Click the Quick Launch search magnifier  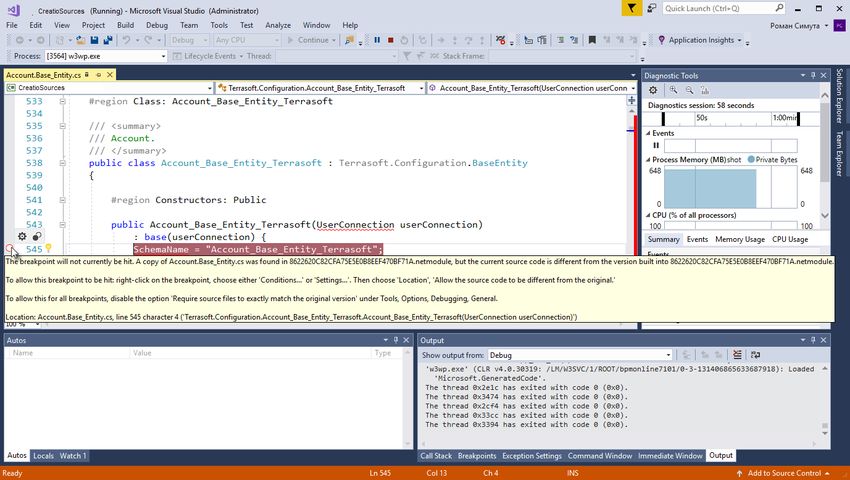click(x=779, y=8)
